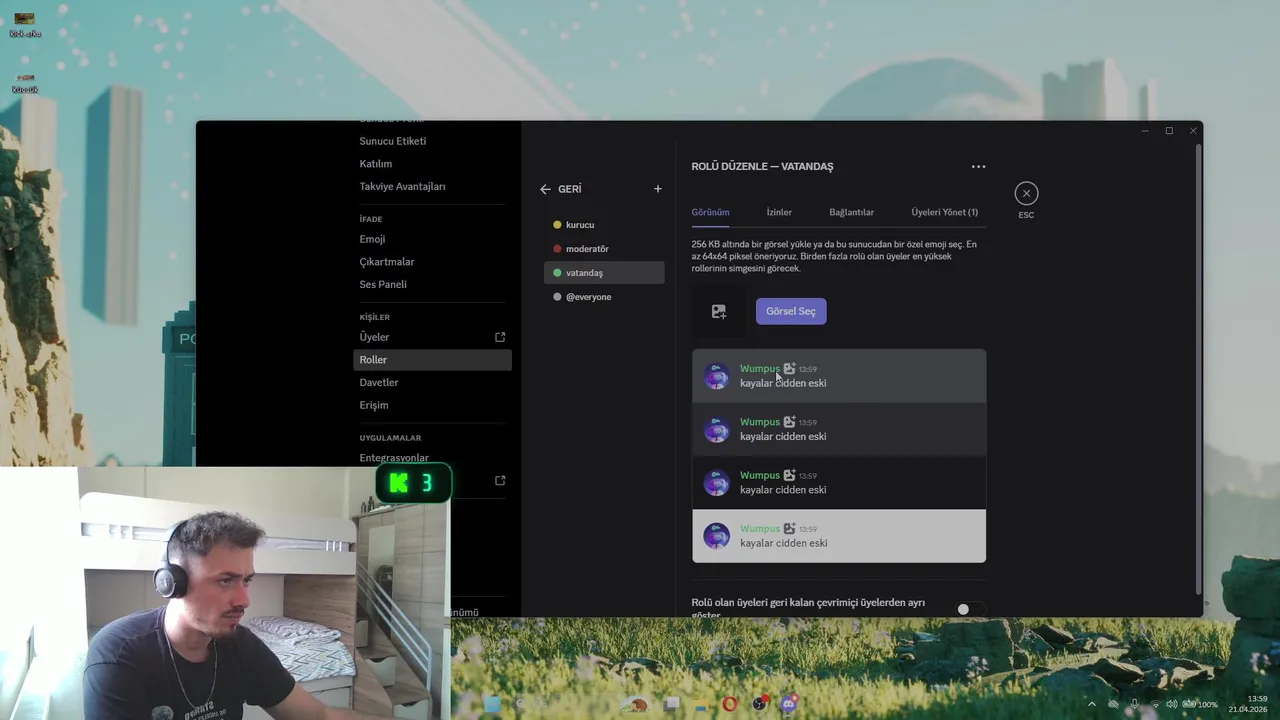
Task: Click the yellow dot beside kurucu
Action: click(557, 225)
